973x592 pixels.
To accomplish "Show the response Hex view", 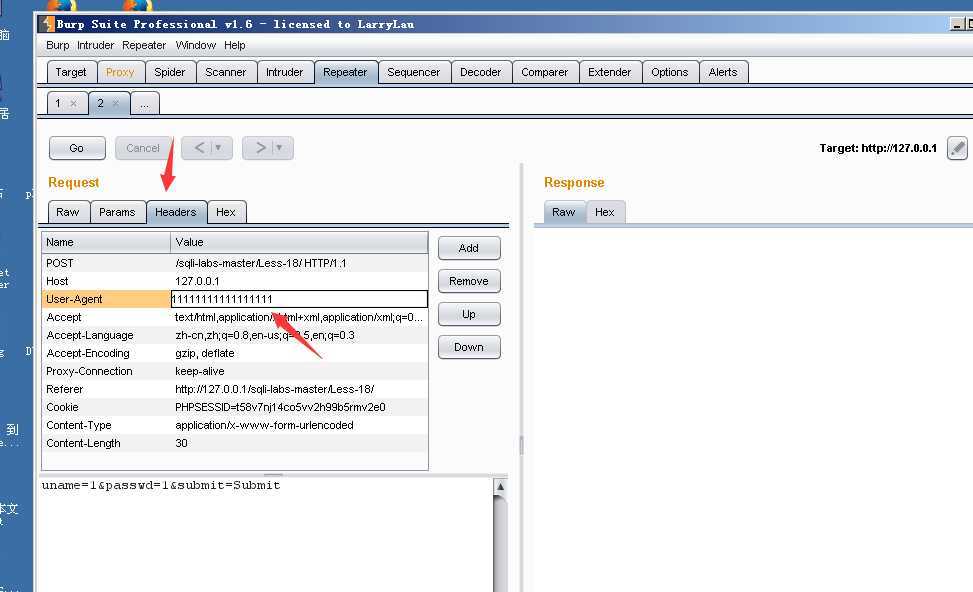I will pyautogui.click(x=605, y=212).
